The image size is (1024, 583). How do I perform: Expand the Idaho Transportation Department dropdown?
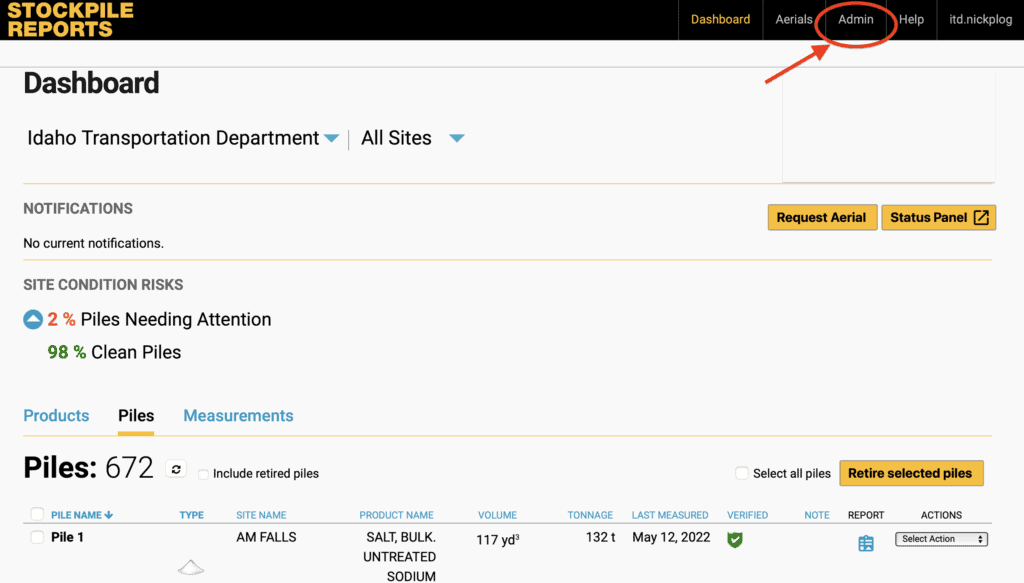[x=332, y=139]
